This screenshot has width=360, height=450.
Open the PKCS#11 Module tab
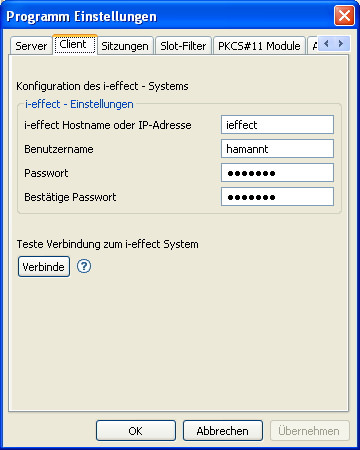point(259,46)
